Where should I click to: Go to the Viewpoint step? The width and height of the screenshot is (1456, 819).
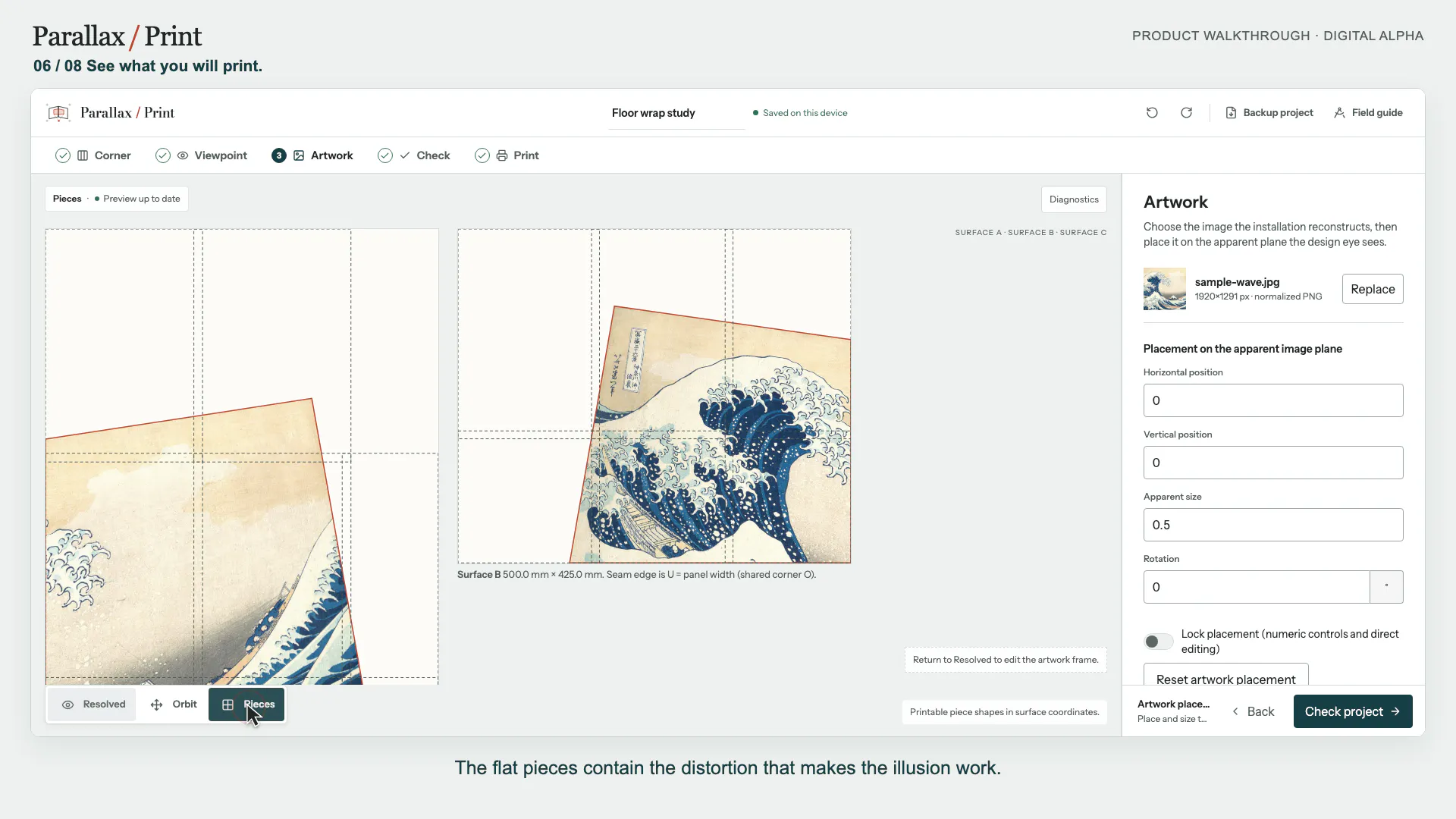(202, 155)
